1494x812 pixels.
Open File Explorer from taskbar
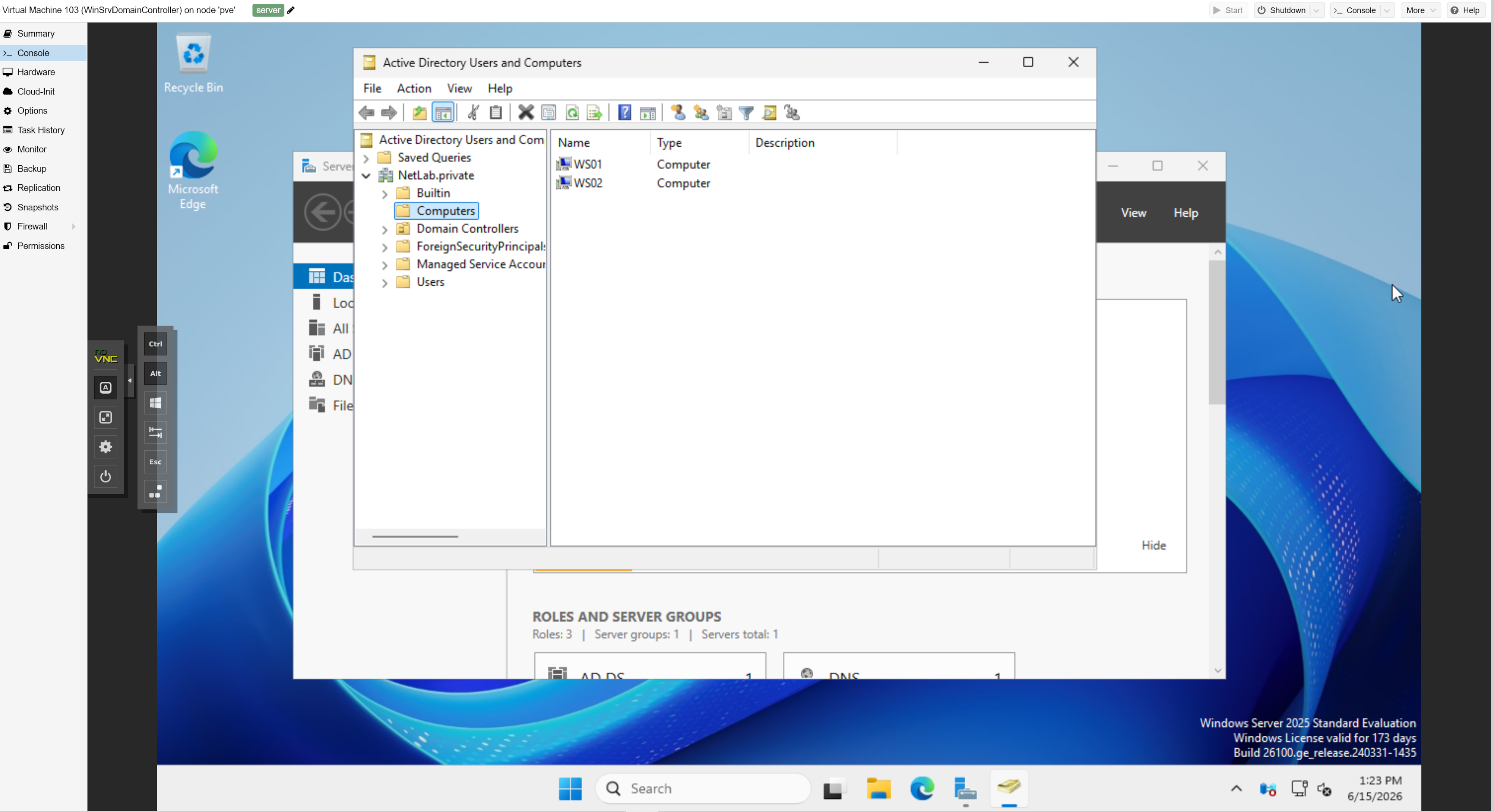(x=878, y=788)
